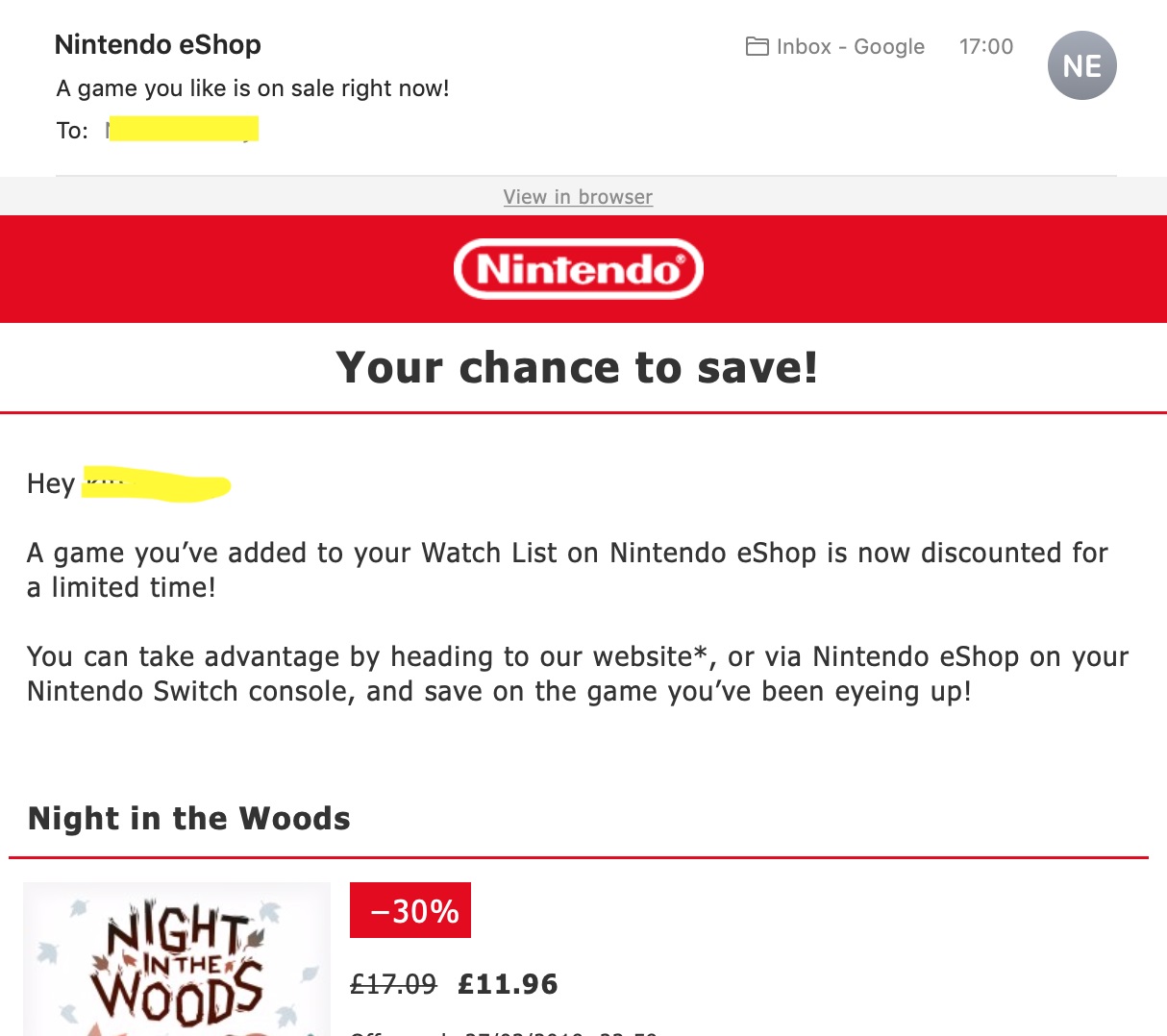Click the discounted £11.96 price
1167x1036 pixels.
(x=508, y=984)
